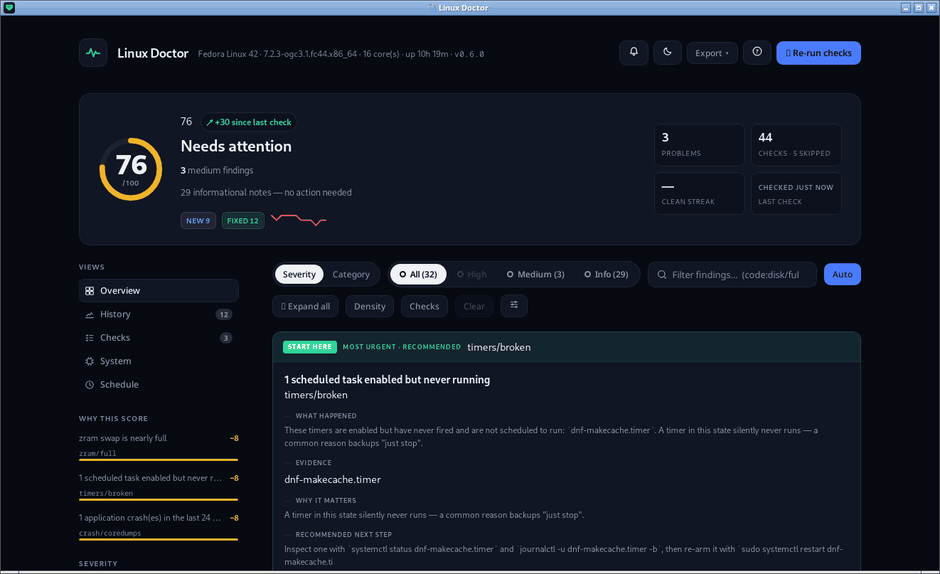Click the NEW 9 badge
The width and height of the screenshot is (940, 574).
(x=198, y=221)
